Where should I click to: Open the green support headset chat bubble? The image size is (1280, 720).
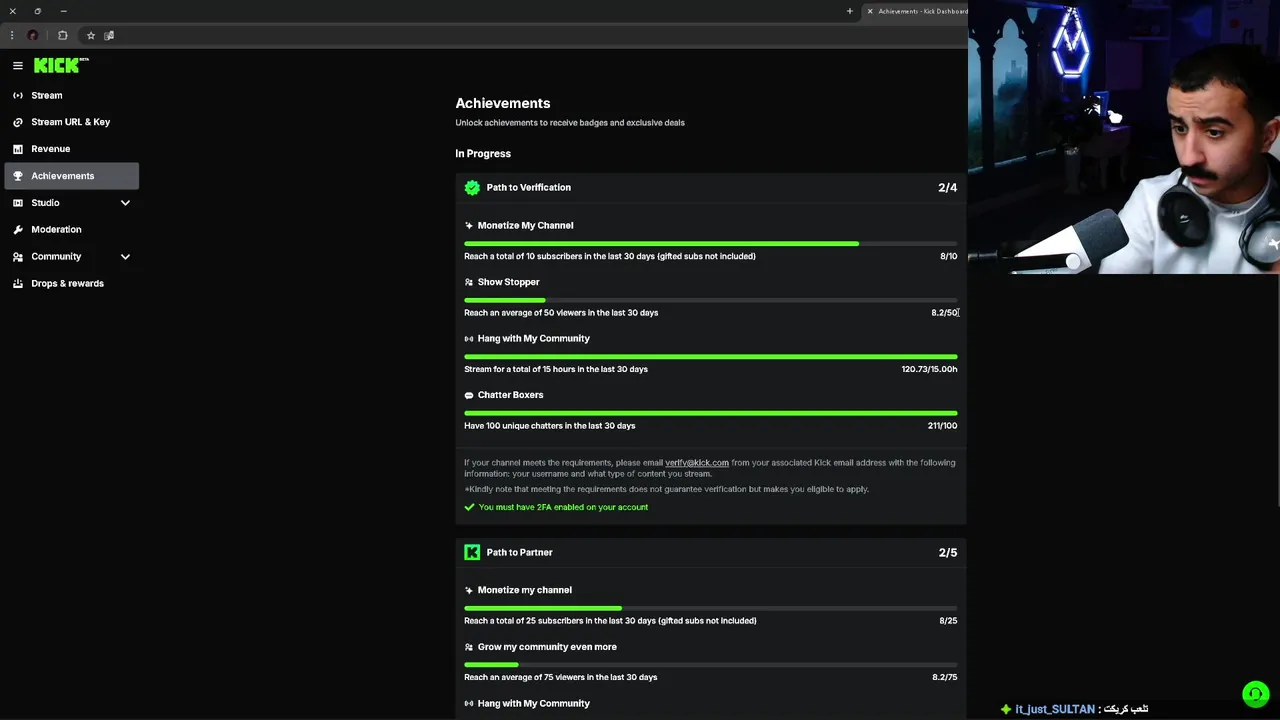(1255, 694)
